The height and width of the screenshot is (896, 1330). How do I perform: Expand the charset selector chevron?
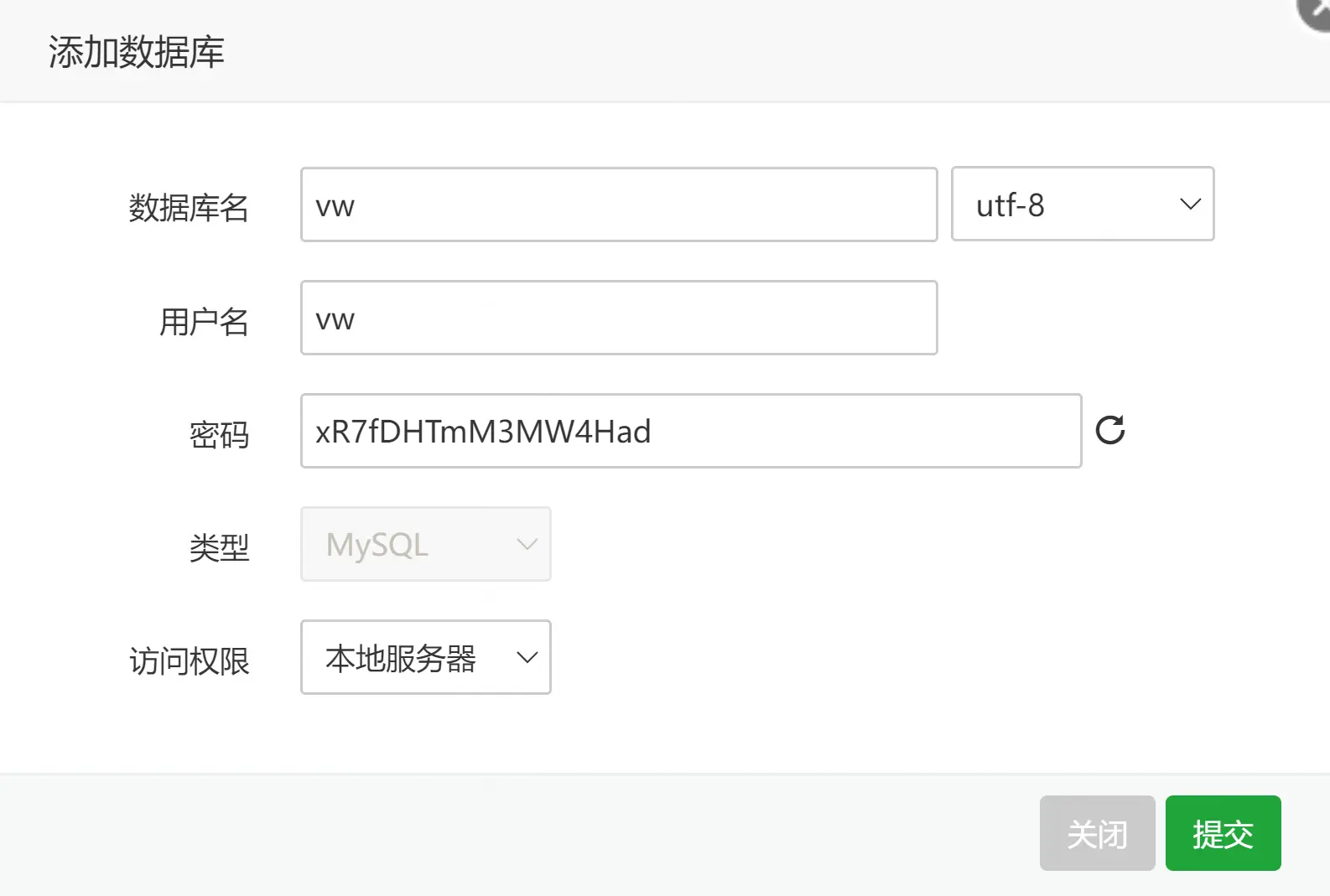click(x=1190, y=205)
